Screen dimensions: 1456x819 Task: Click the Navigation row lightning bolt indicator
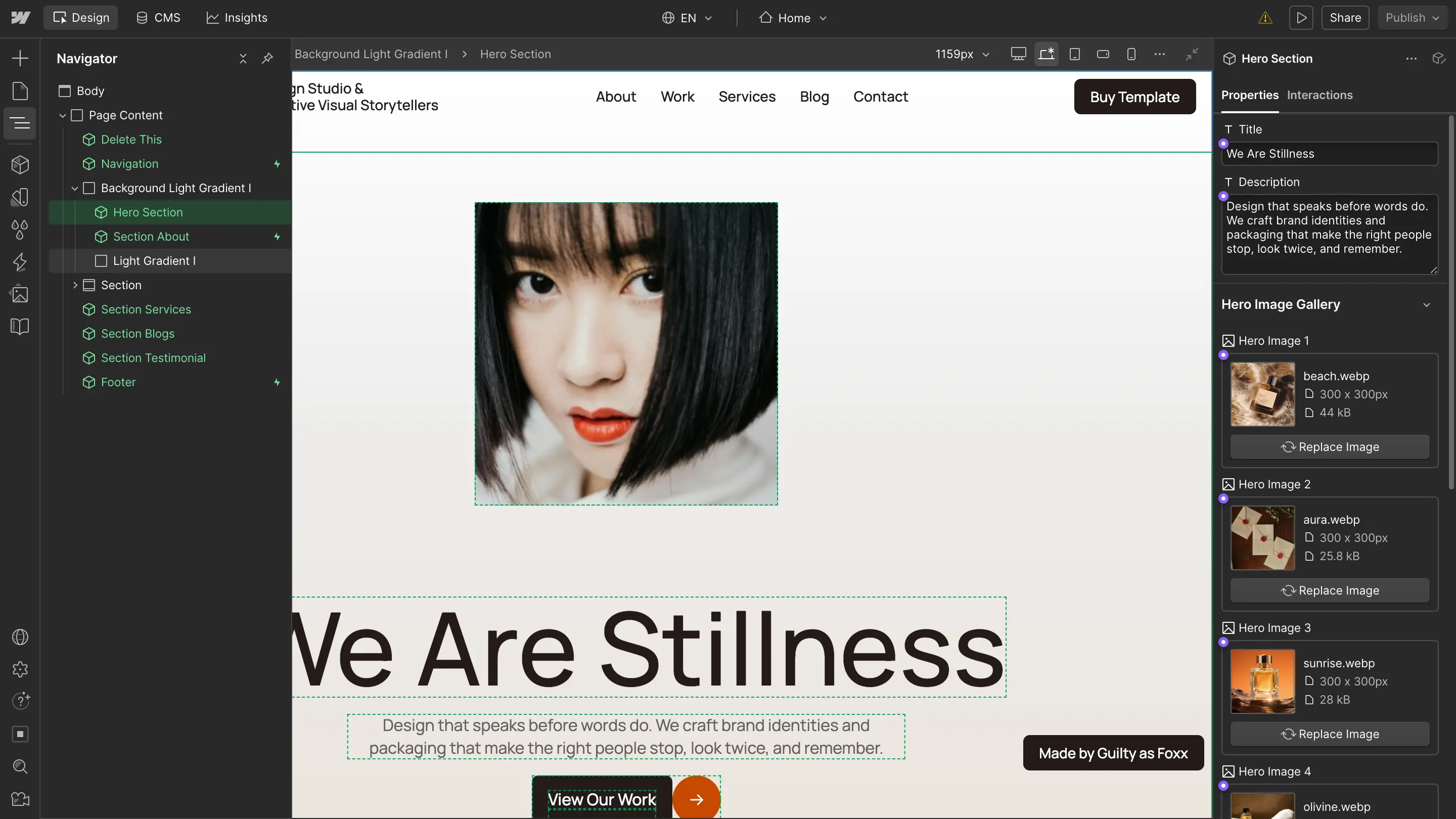point(277,164)
